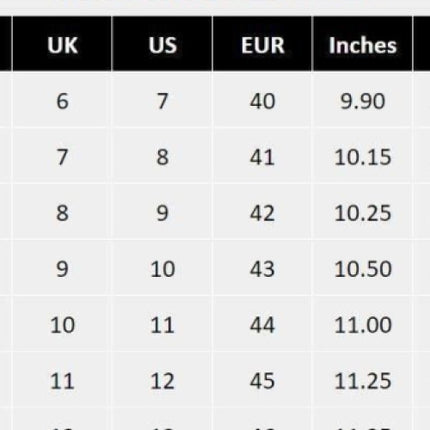Select EUR size 45 cell

(x=262, y=381)
